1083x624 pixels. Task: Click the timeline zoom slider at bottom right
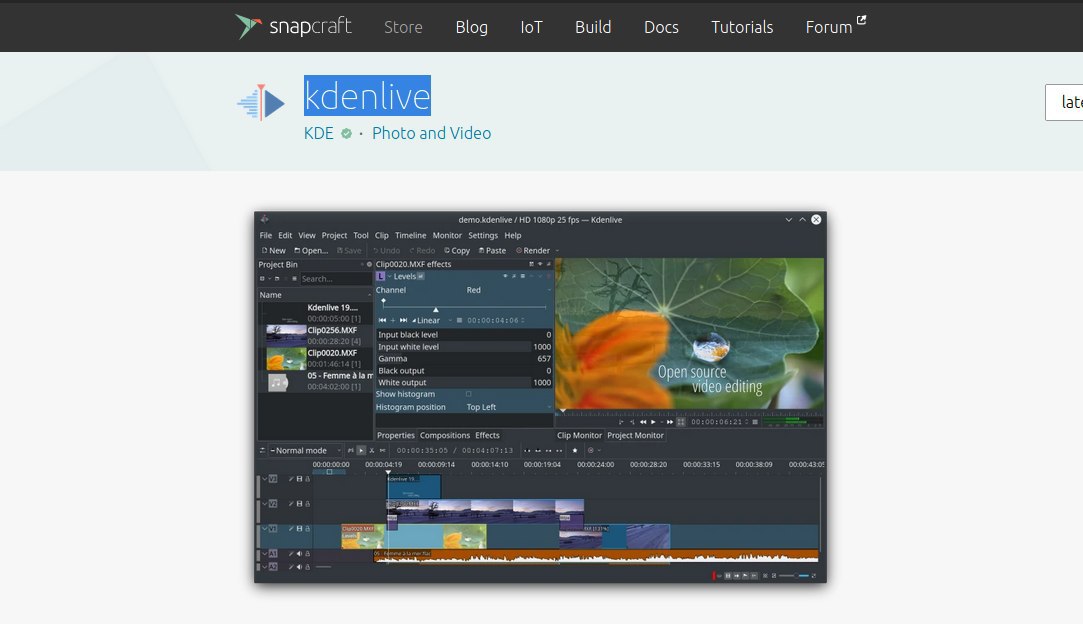(x=794, y=576)
